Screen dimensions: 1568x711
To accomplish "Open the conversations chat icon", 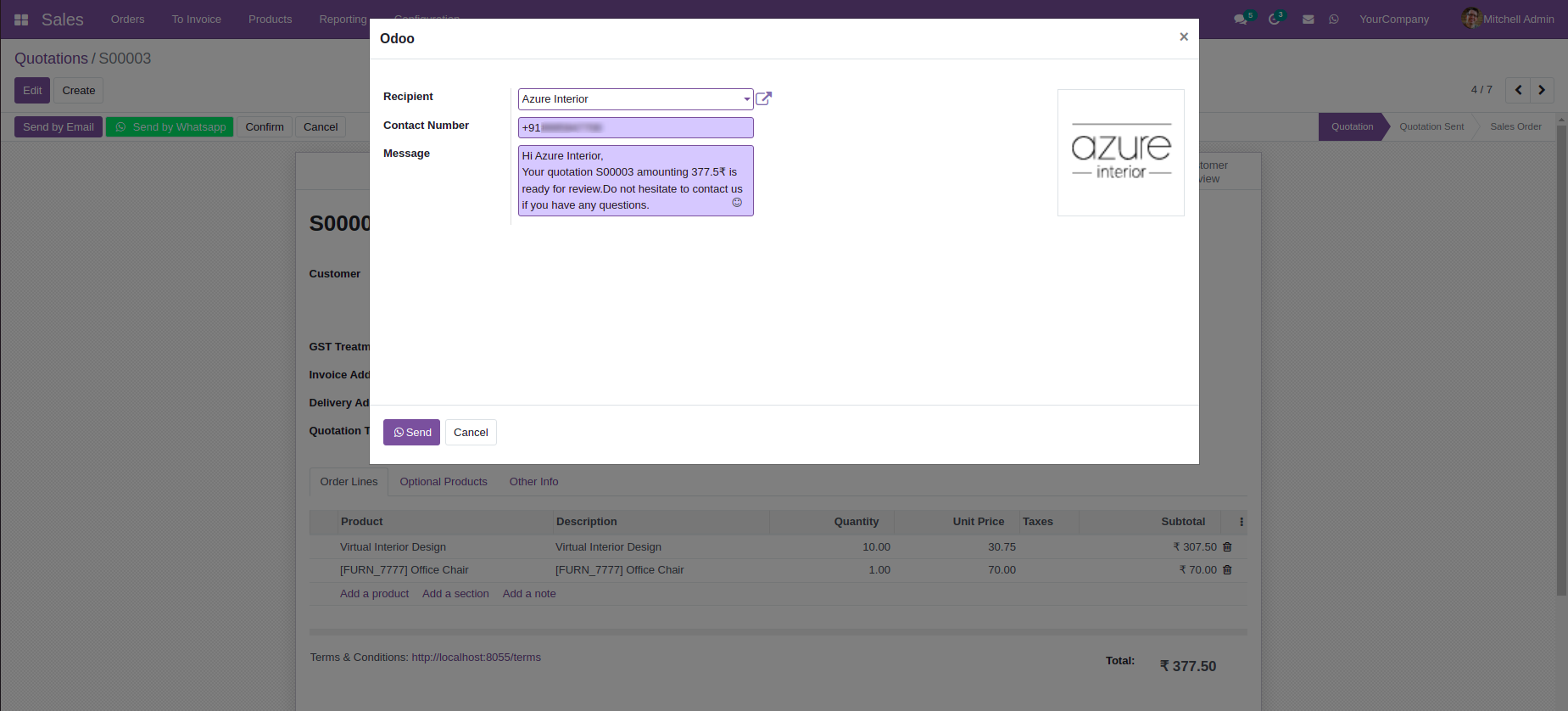I will 1242,19.
